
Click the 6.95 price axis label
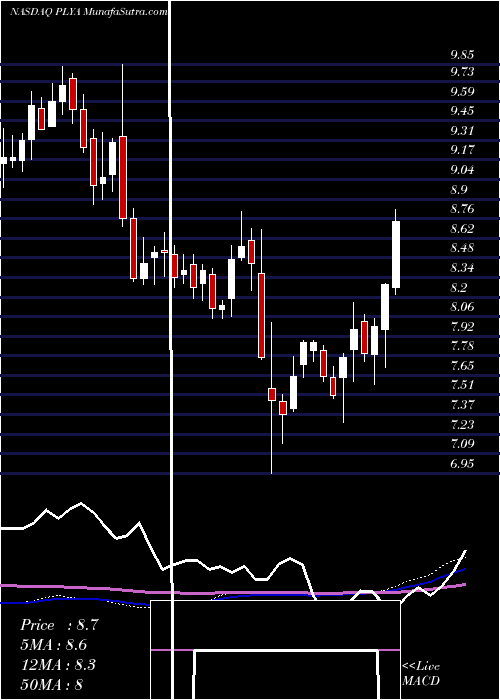pos(462,463)
